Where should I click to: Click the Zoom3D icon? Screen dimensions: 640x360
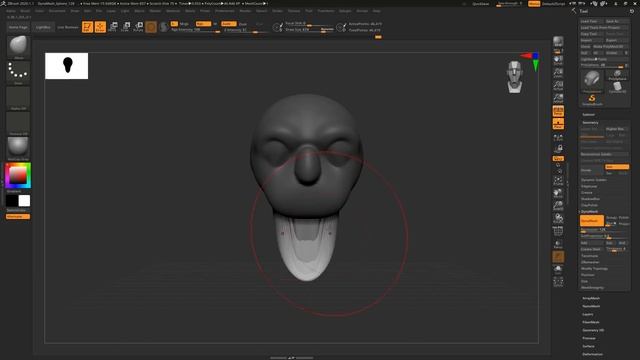pos(558,206)
